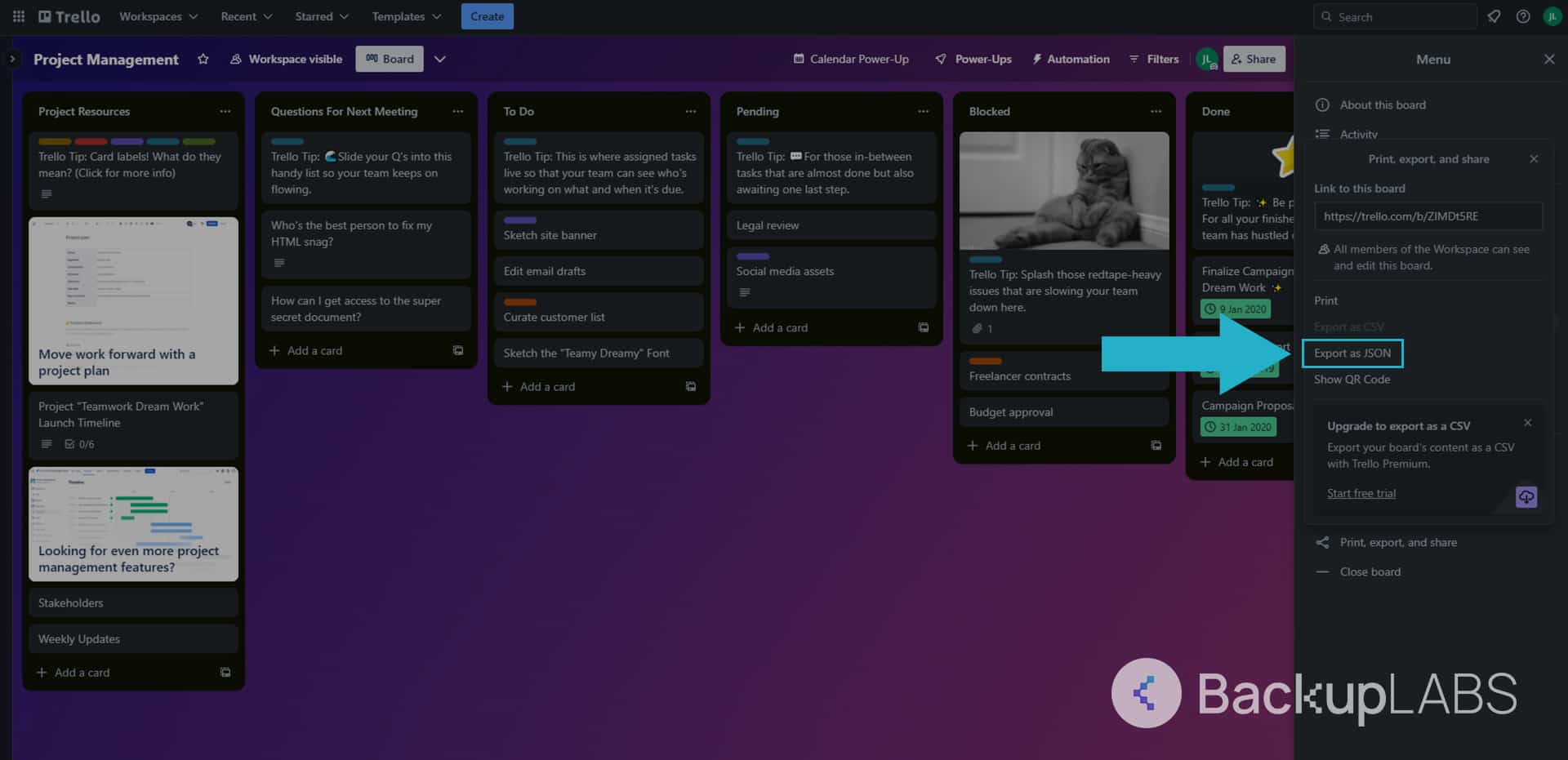Create from template in the Pending list

point(924,328)
